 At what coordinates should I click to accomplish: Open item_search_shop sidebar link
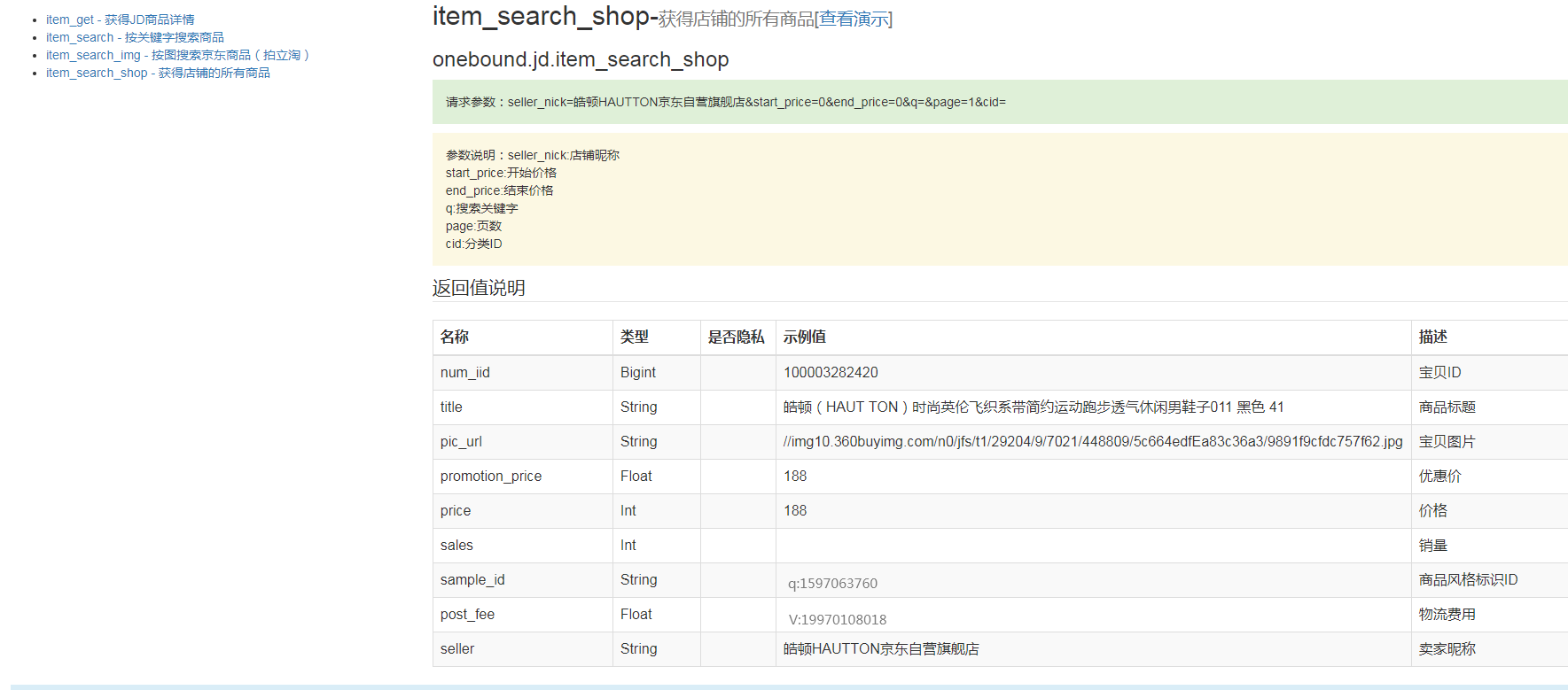[158, 73]
